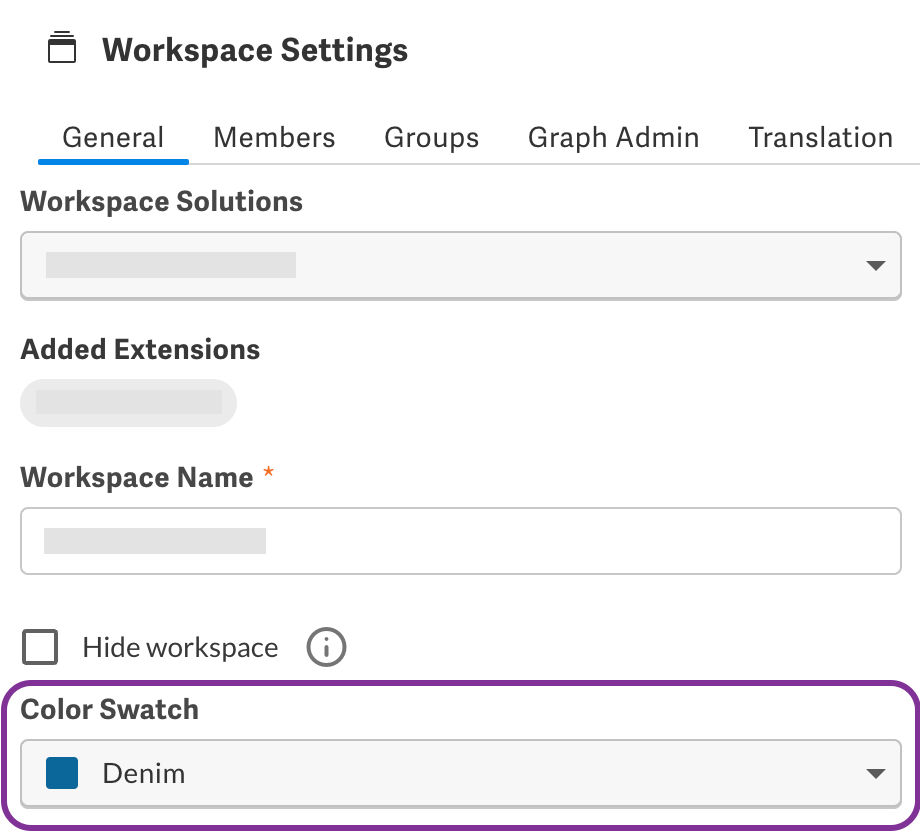Image resolution: width=920 pixels, height=832 pixels.
Task: Open the Members tab
Action: point(274,137)
